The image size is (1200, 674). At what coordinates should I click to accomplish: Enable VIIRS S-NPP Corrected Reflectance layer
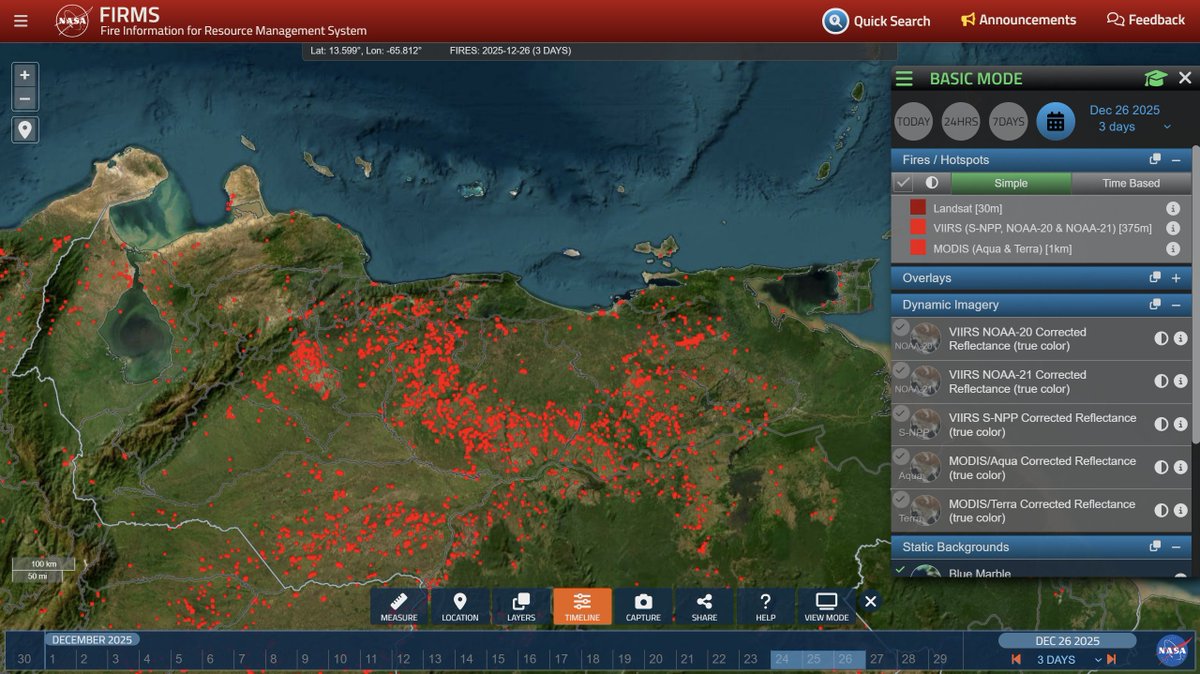[901, 414]
